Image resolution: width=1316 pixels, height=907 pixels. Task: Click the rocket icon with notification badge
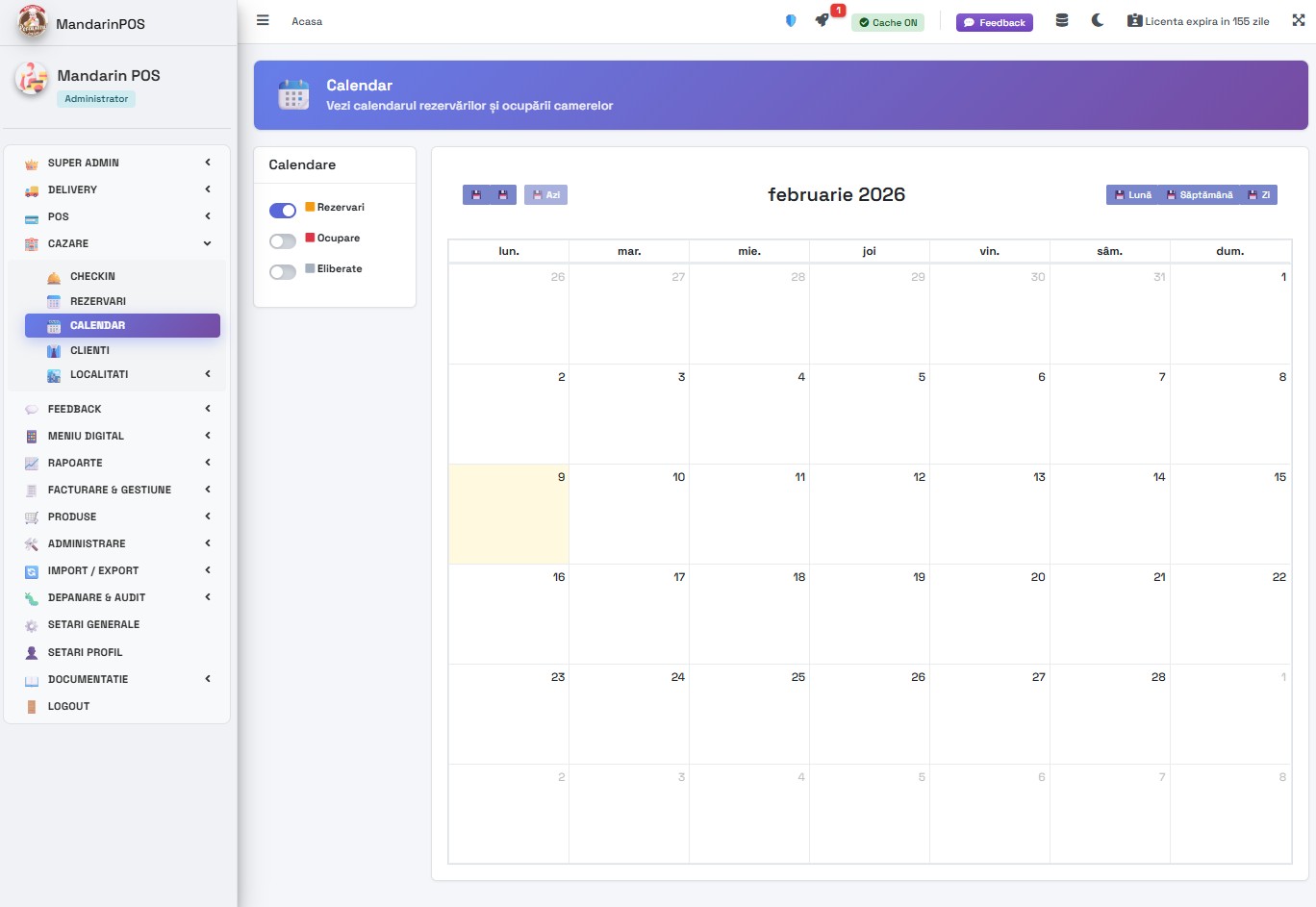pyautogui.click(x=822, y=21)
